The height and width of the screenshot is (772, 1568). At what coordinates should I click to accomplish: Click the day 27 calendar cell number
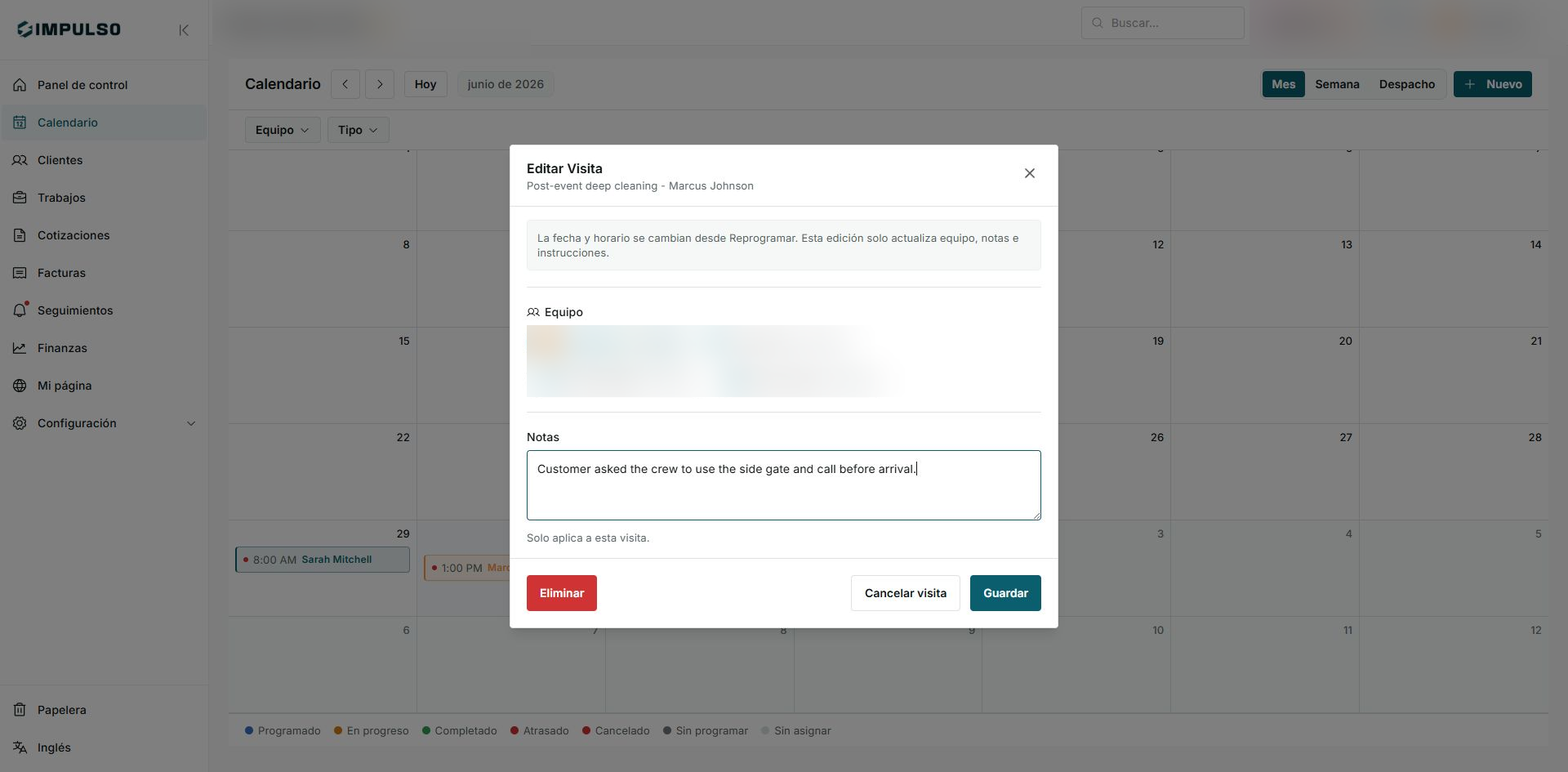(1346, 437)
